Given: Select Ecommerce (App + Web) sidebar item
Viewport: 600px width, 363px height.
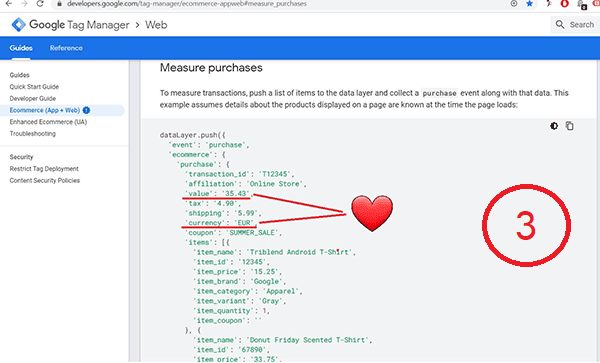Looking at the screenshot, I should (x=45, y=110).
